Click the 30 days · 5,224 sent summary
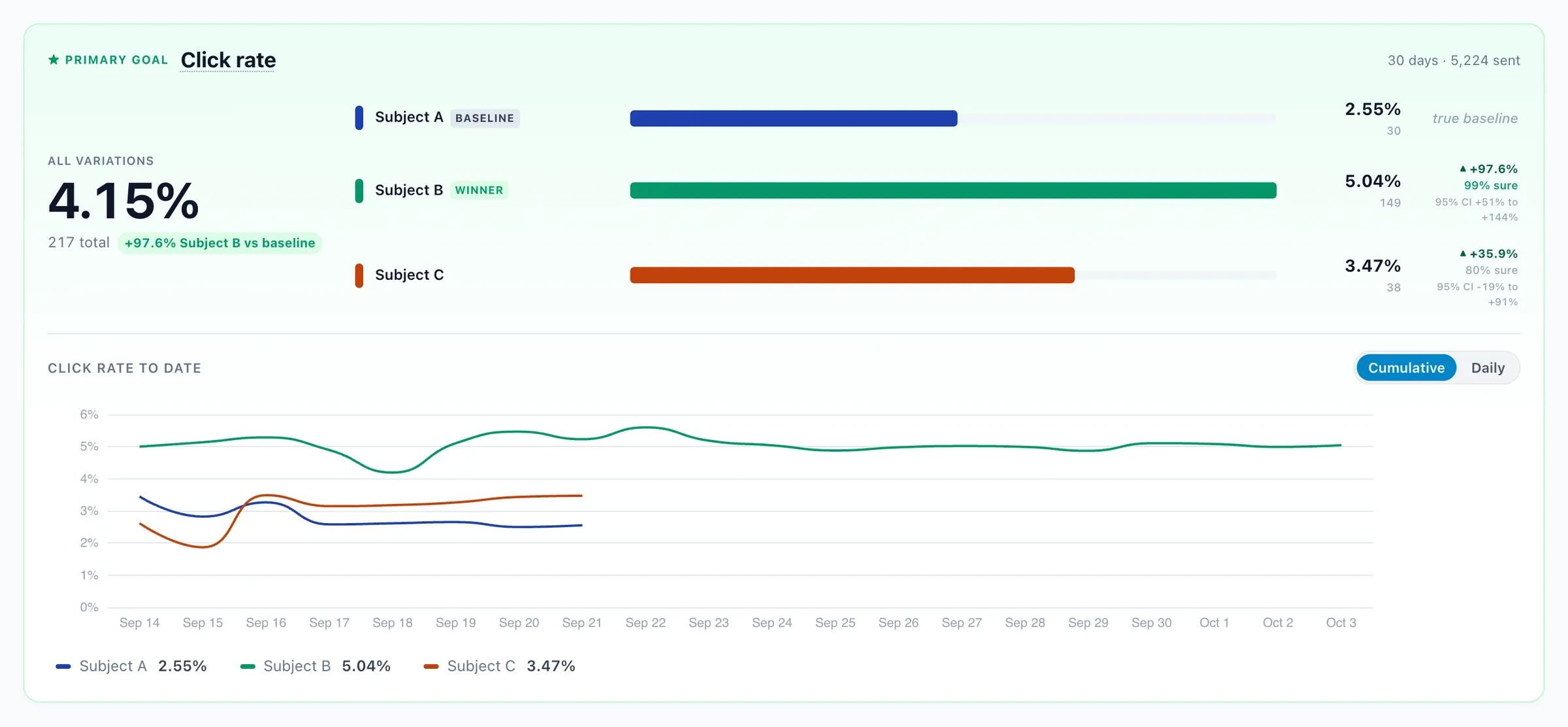 pos(1454,60)
